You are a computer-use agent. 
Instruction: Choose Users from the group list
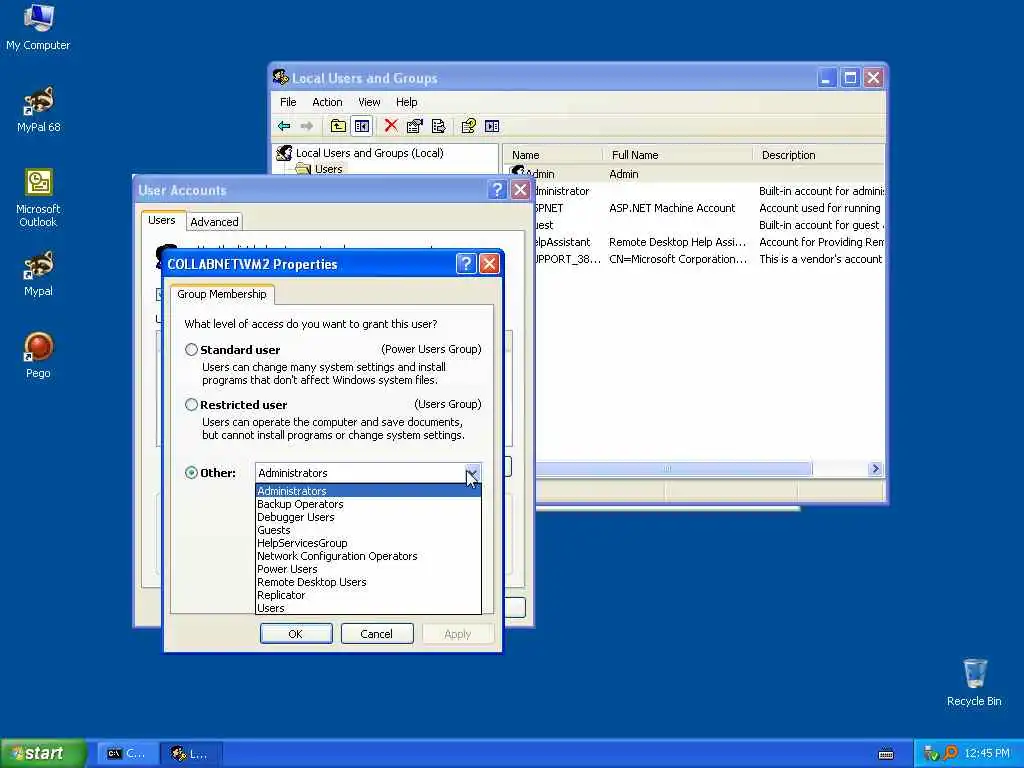(368, 608)
